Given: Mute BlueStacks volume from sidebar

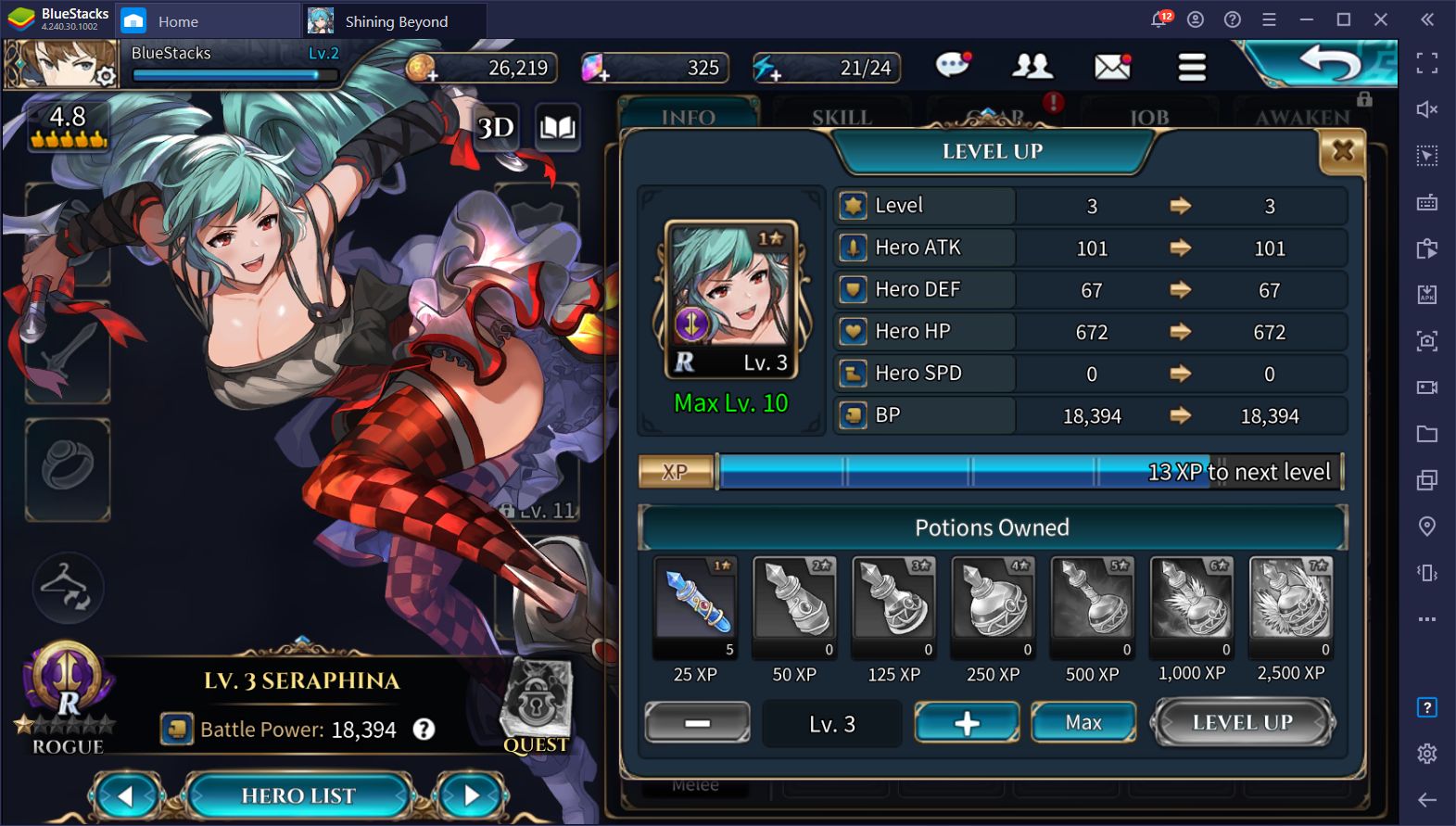Looking at the screenshot, I should pyautogui.click(x=1427, y=109).
